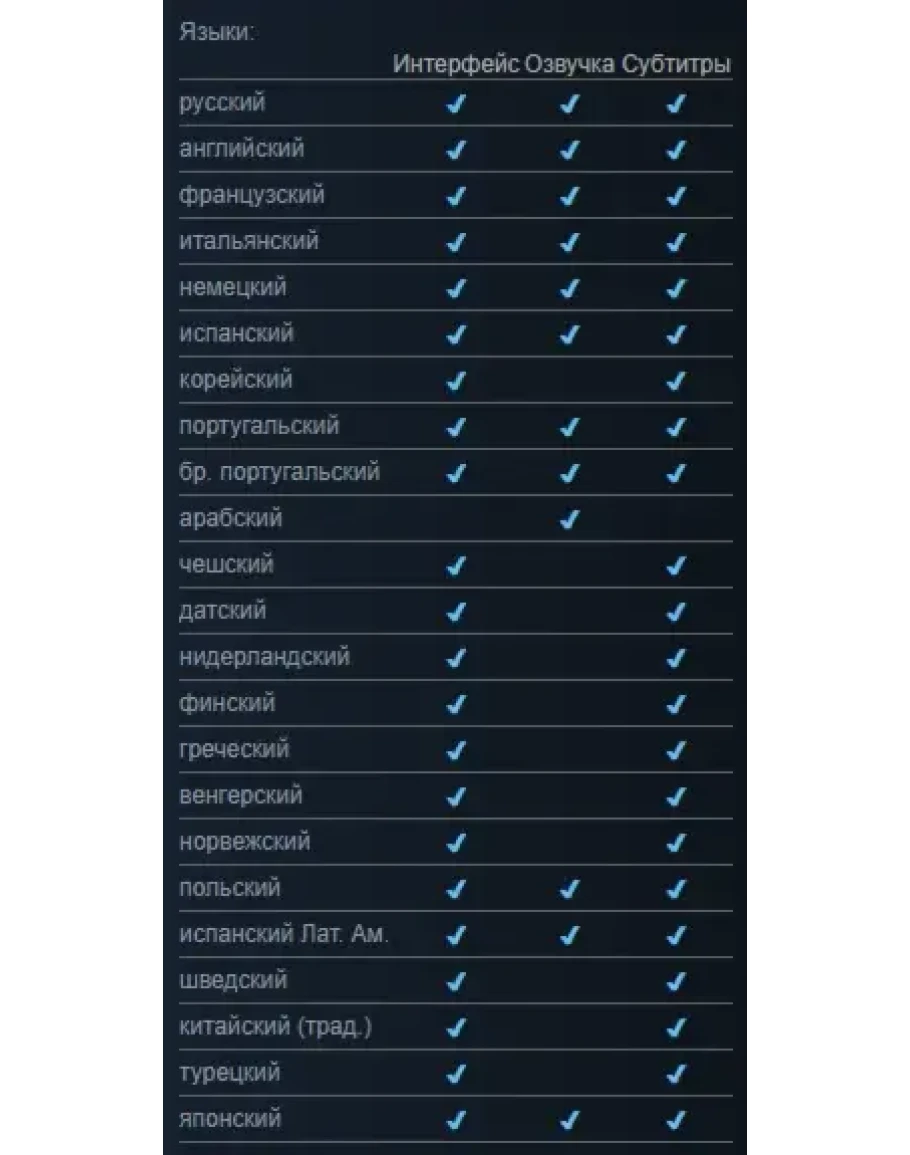Screen dimensions: 910x1155
Task: Click the Japanese interface checkmark
Action: pos(456,1119)
